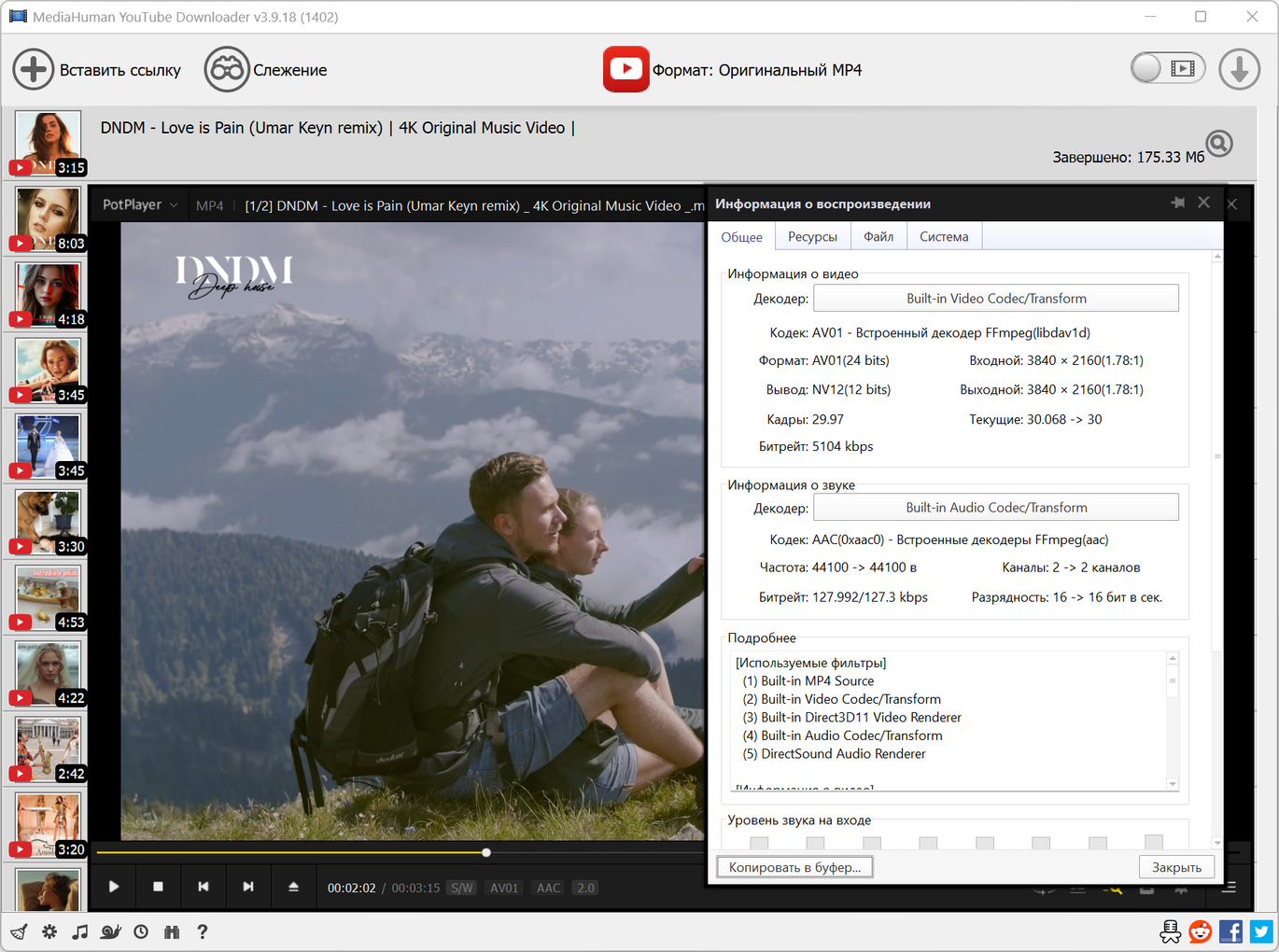Click 'Копировать в буфер...' button

point(794,867)
